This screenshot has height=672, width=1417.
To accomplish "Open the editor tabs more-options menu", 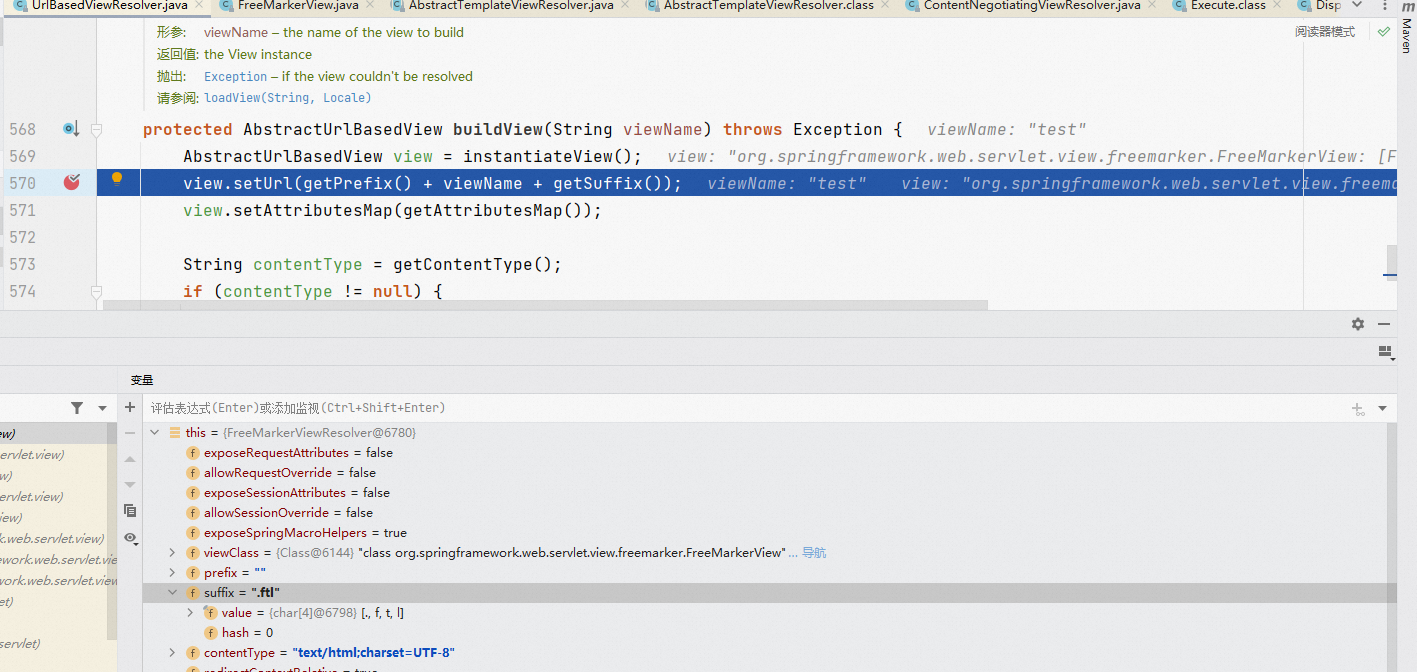I will (x=1384, y=6).
